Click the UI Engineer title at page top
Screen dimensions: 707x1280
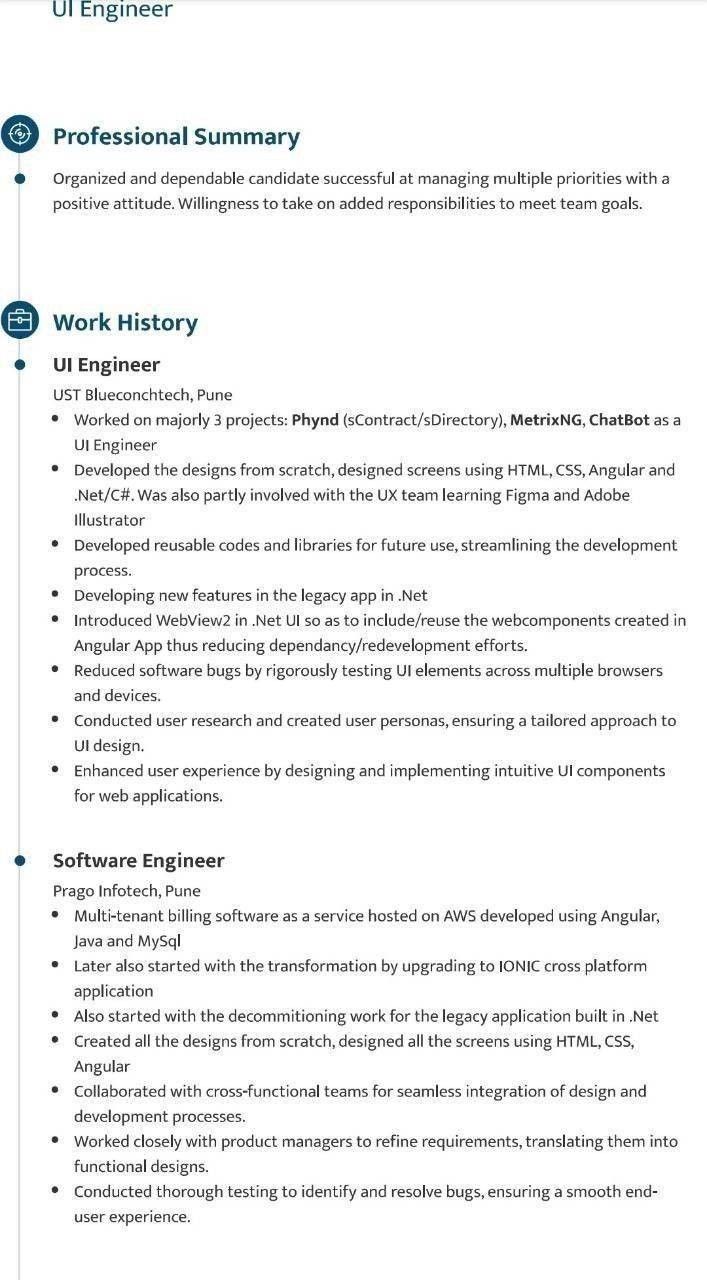tap(112, 10)
